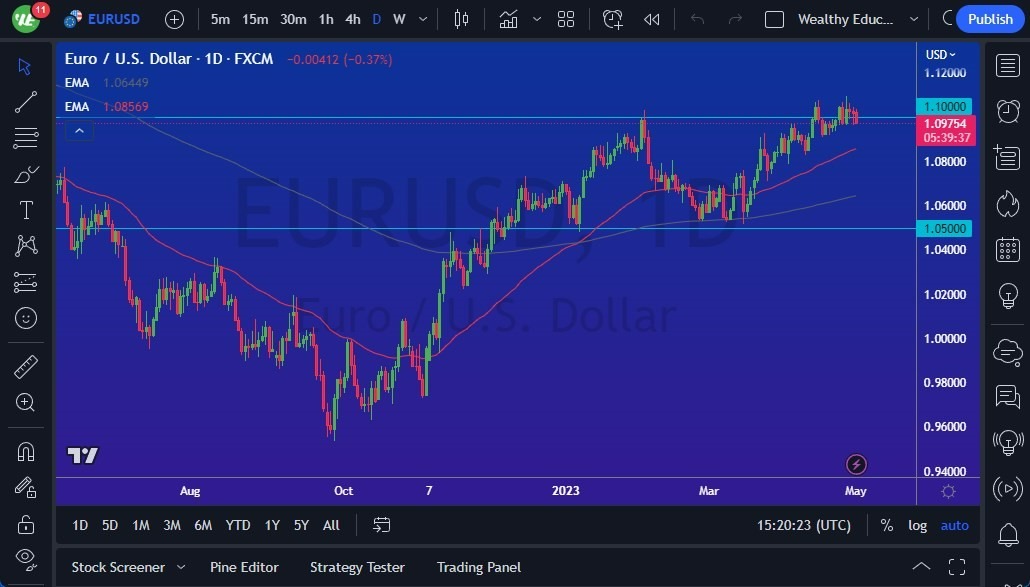Open the XABCD Pattern tool
This screenshot has height=587, width=1030.
[25, 246]
